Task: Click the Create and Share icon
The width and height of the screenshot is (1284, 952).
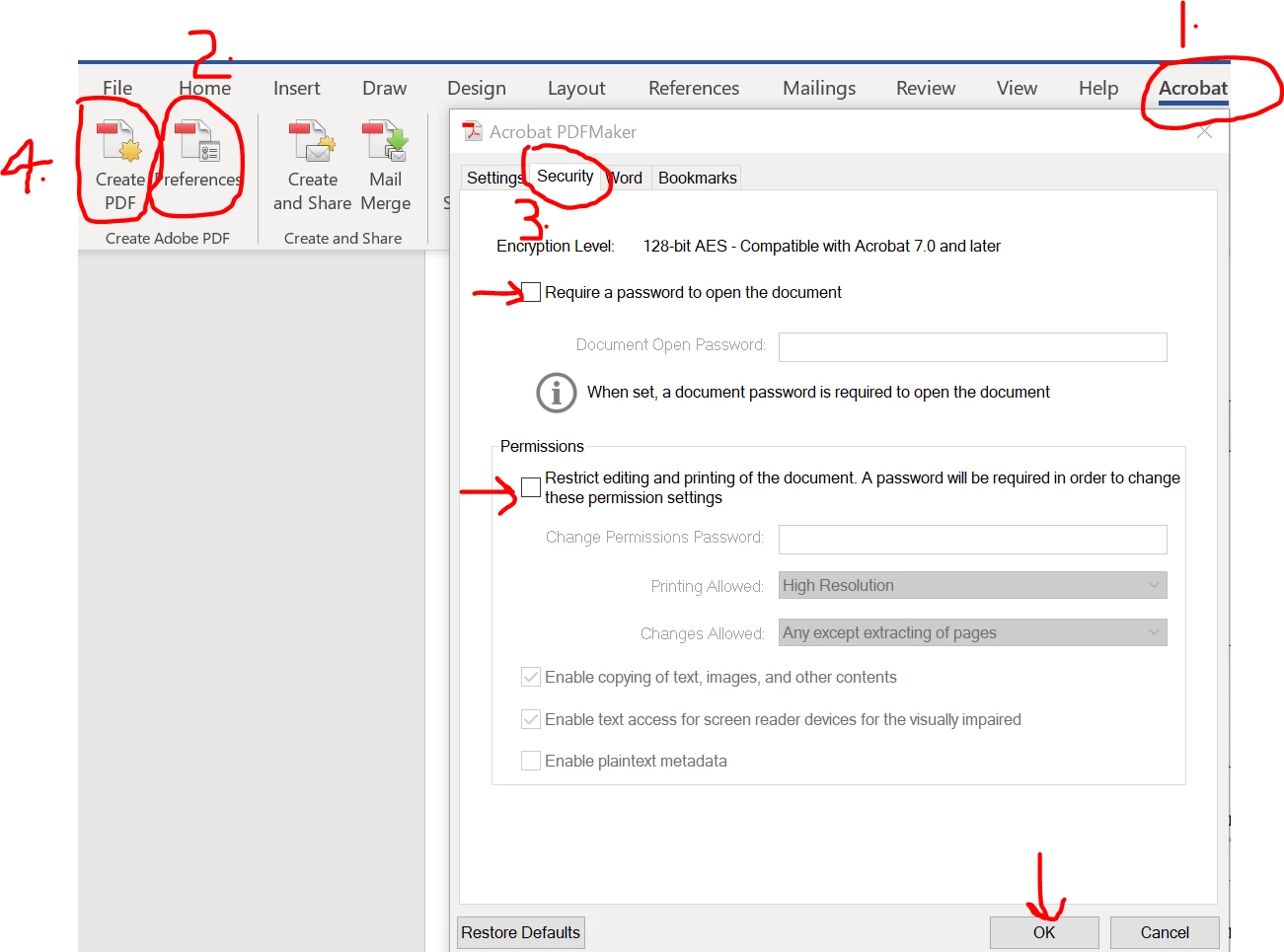Action: pyautogui.click(x=313, y=140)
